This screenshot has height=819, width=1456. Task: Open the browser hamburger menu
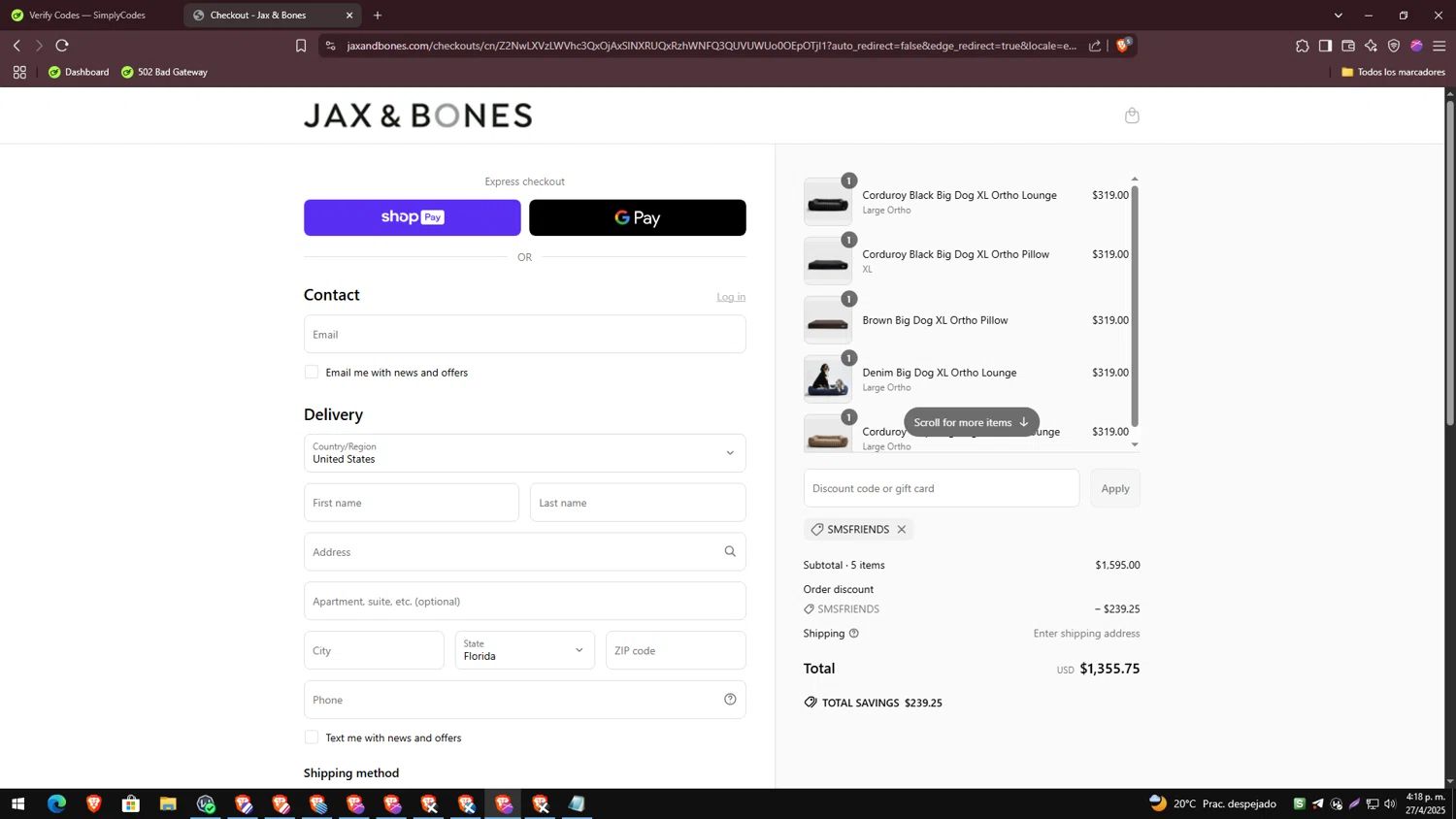(x=1439, y=46)
